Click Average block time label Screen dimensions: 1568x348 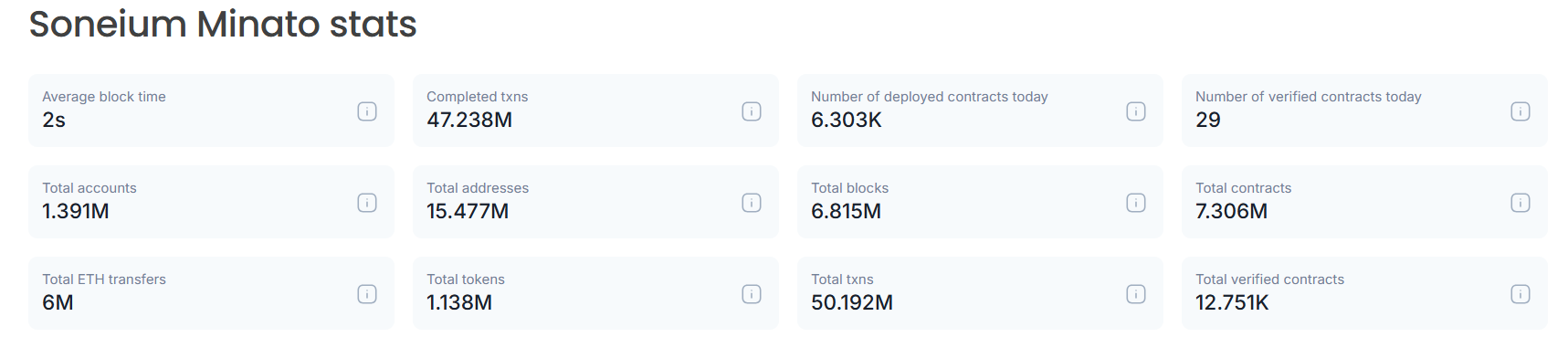pyautogui.click(x=104, y=97)
